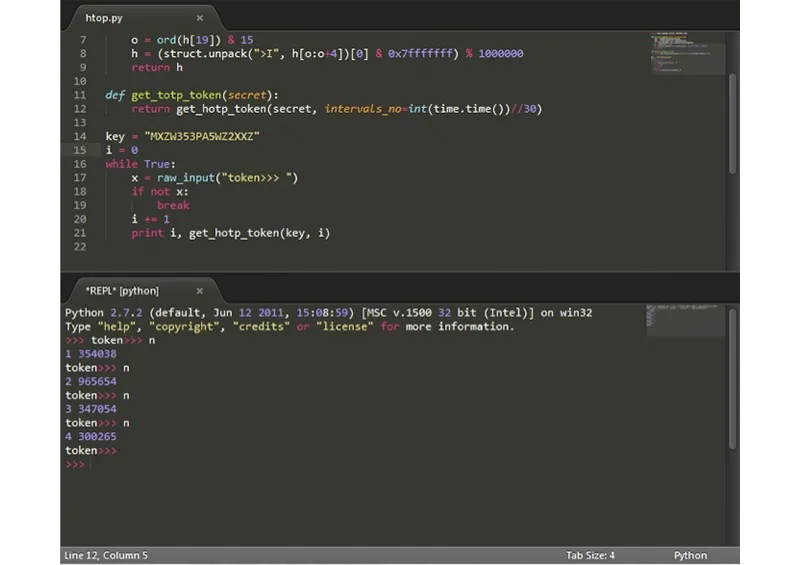Click 'get_totp_token' function name

(x=176, y=95)
